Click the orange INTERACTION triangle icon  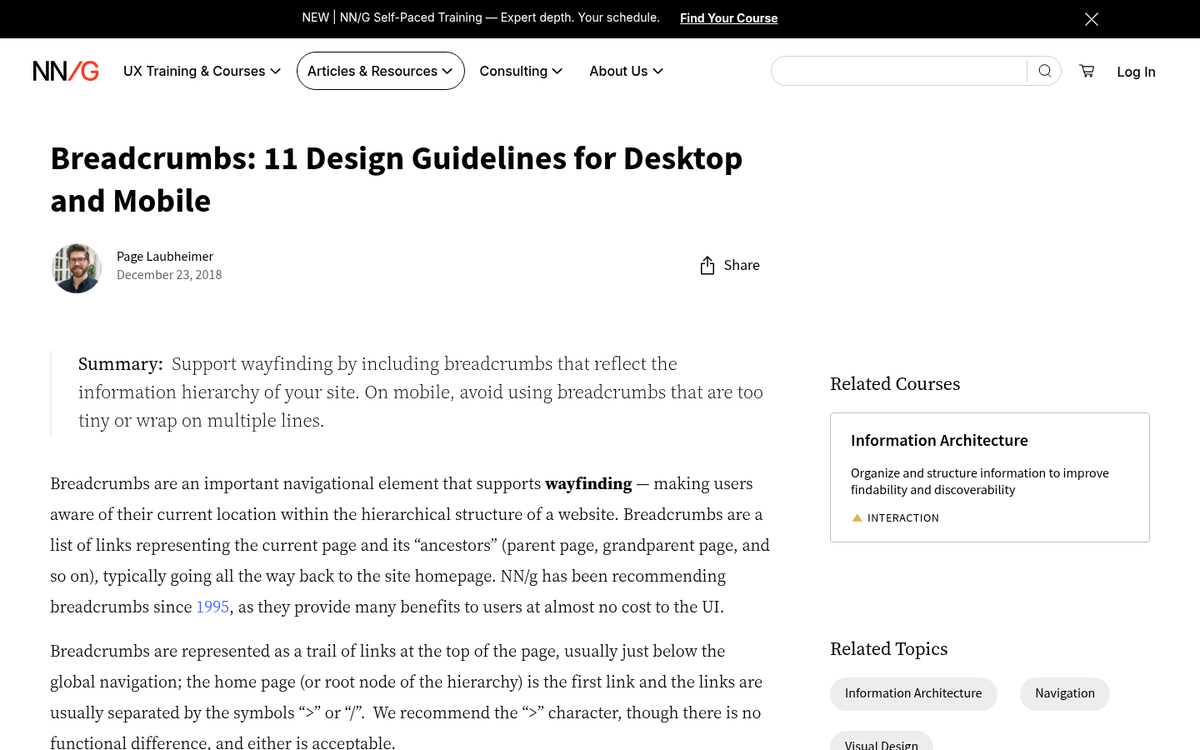(857, 517)
